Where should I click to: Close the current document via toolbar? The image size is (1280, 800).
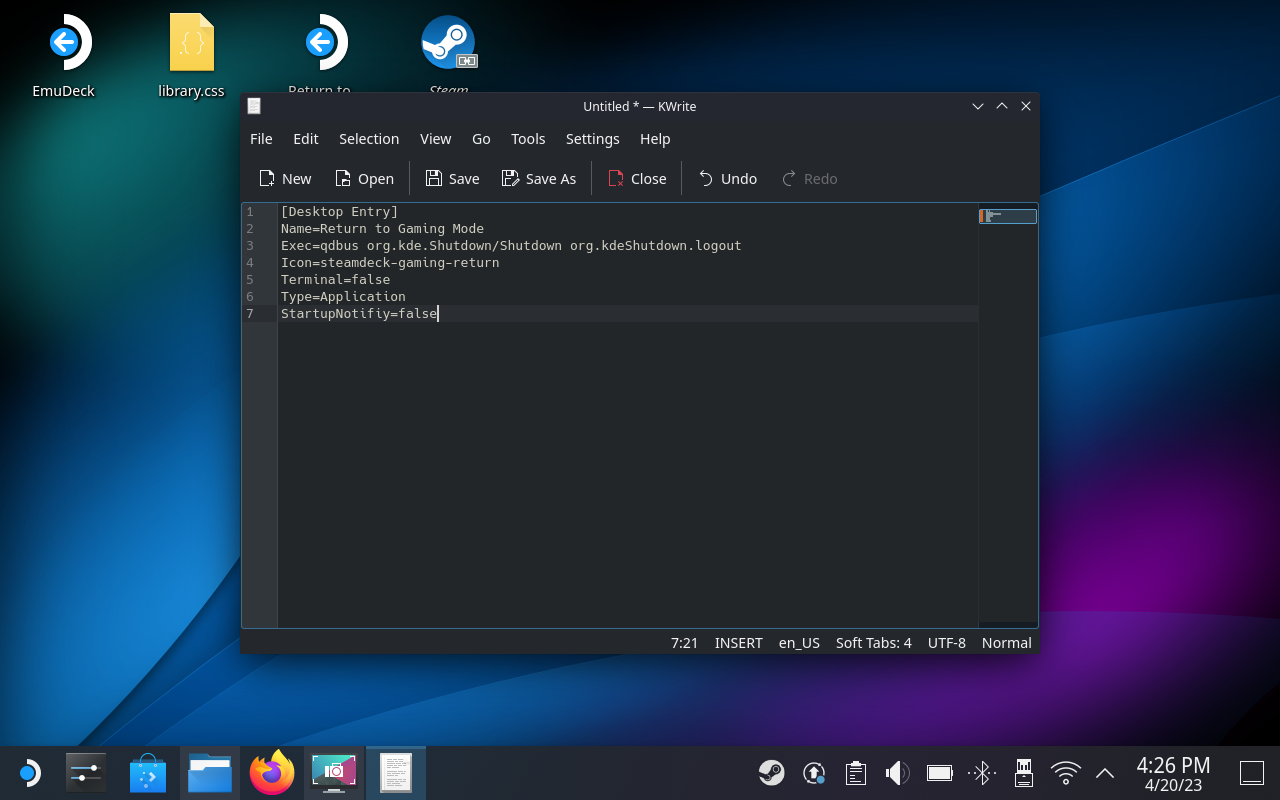click(637, 178)
